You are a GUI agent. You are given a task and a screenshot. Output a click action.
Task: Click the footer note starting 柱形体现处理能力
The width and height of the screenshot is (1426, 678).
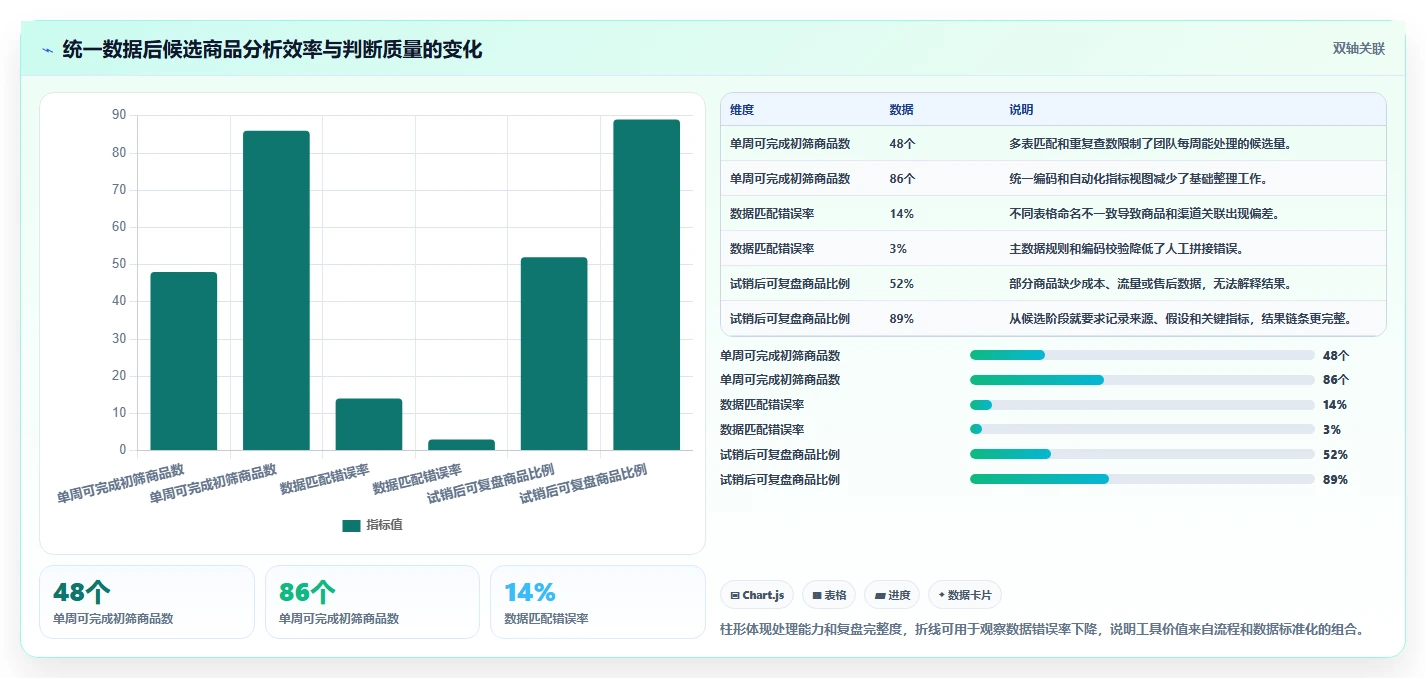click(x=1042, y=629)
